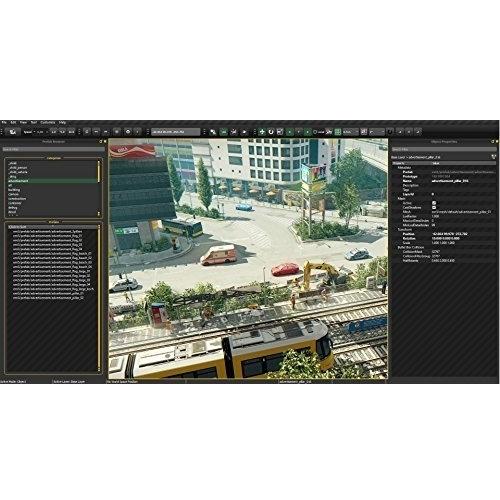This screenshot has width=500, height=500.
Task: Toggle the CastShadows checkbox
Action: (434, 207)
